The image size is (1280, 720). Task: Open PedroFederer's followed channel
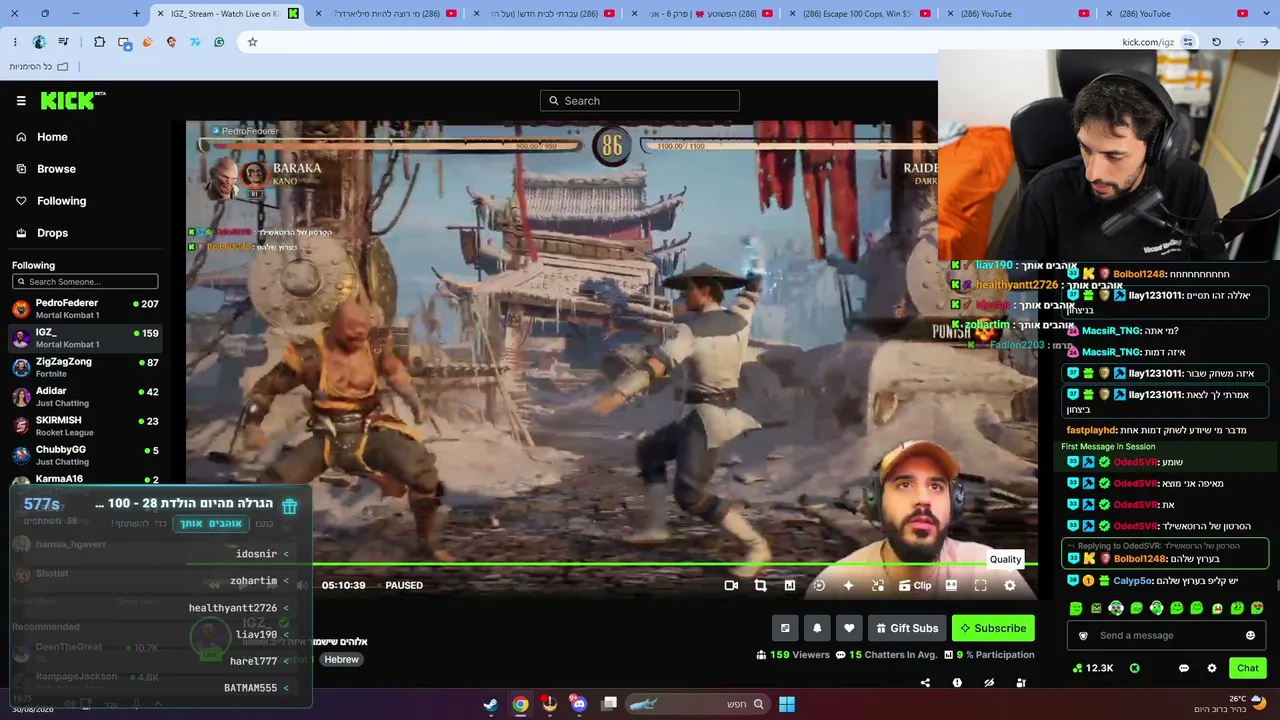pos(85,309)
